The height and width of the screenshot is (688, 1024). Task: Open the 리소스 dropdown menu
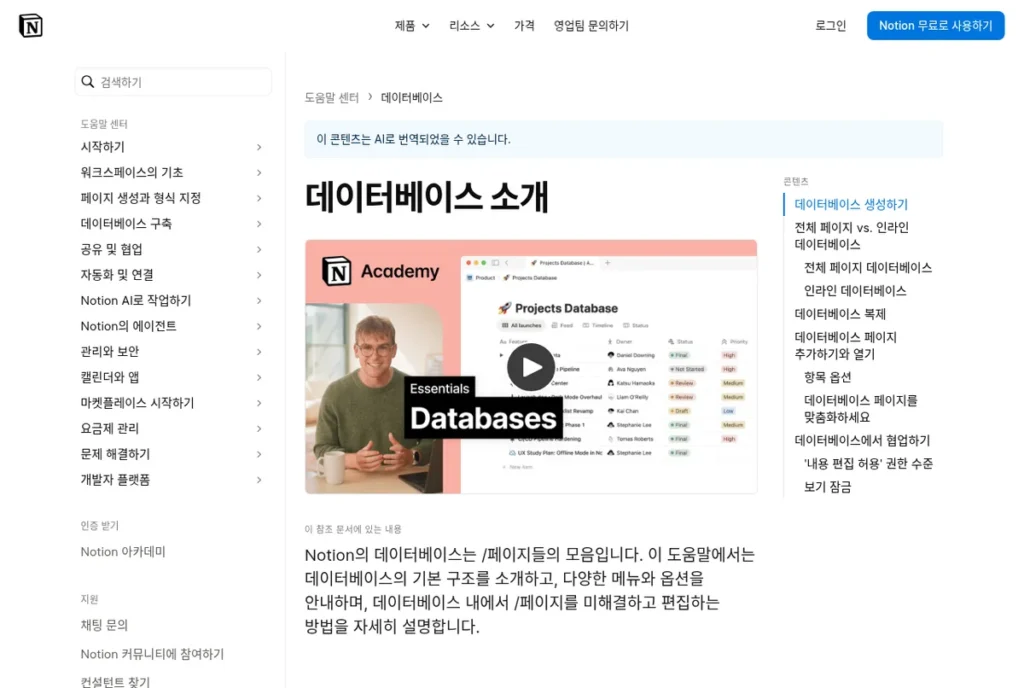coord(472,25)
